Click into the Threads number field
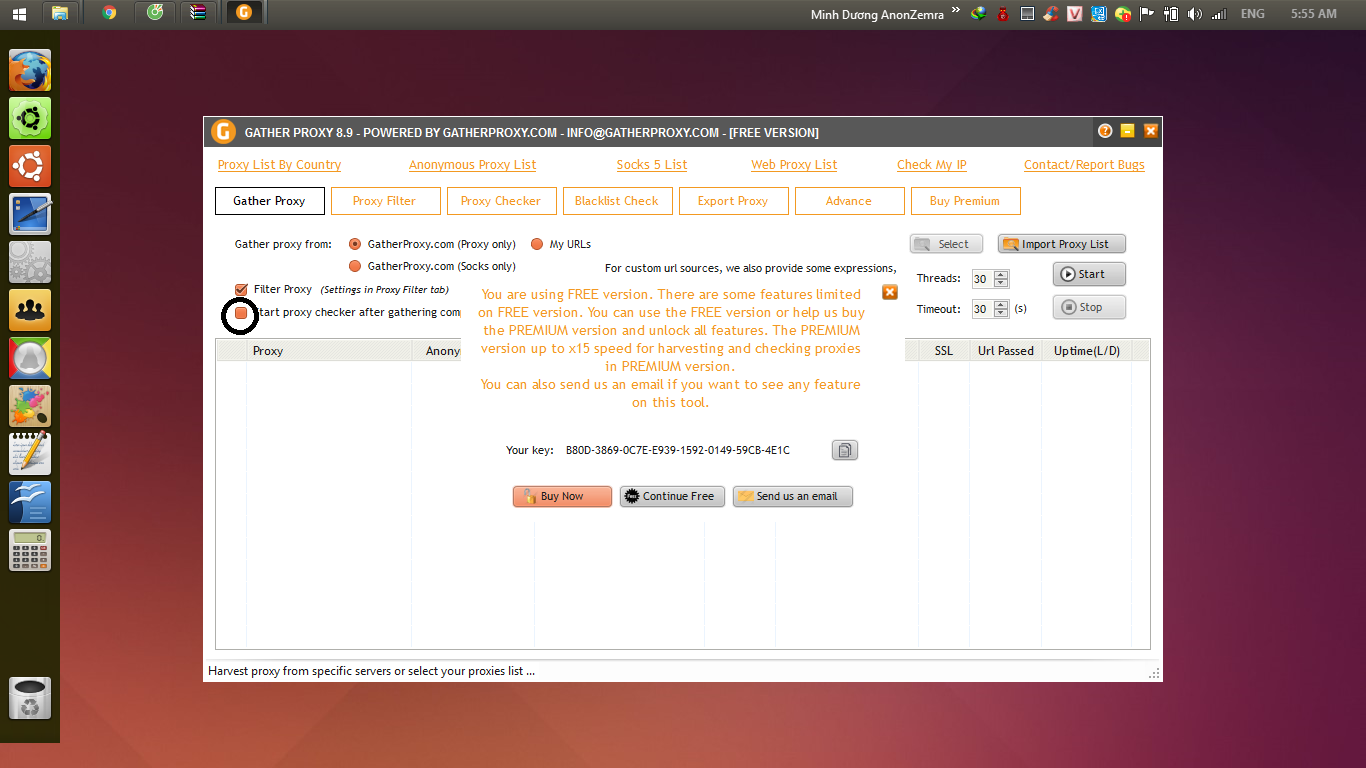 (984, 279)
